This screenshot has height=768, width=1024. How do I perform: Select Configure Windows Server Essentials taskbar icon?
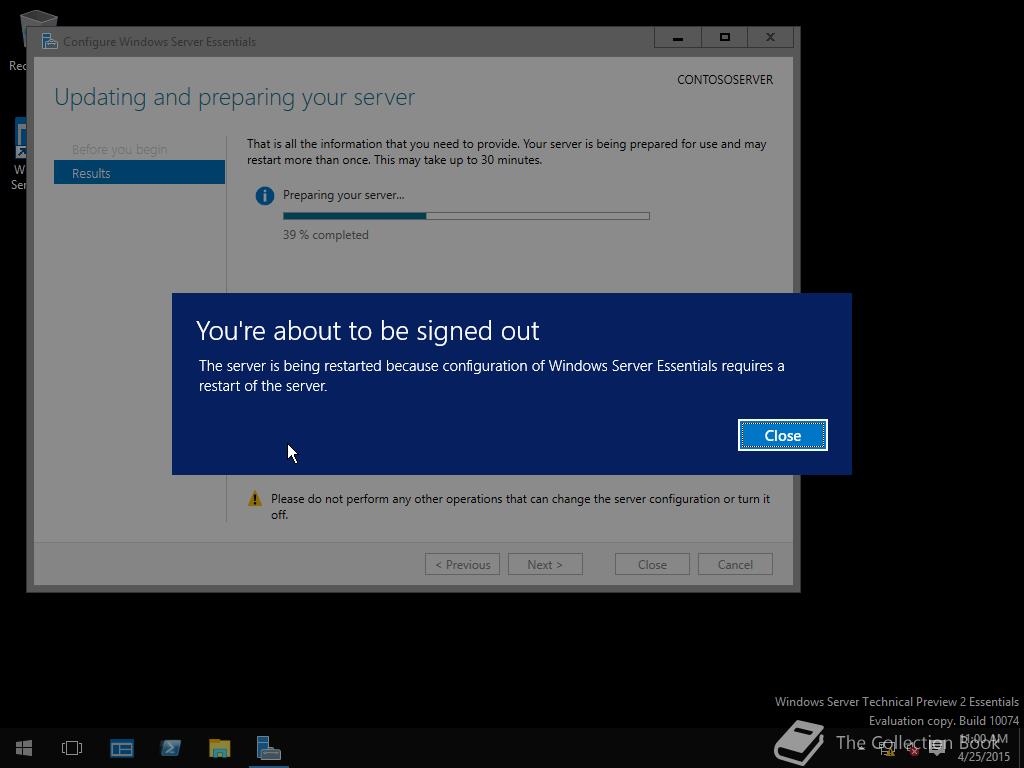(268, 748)
